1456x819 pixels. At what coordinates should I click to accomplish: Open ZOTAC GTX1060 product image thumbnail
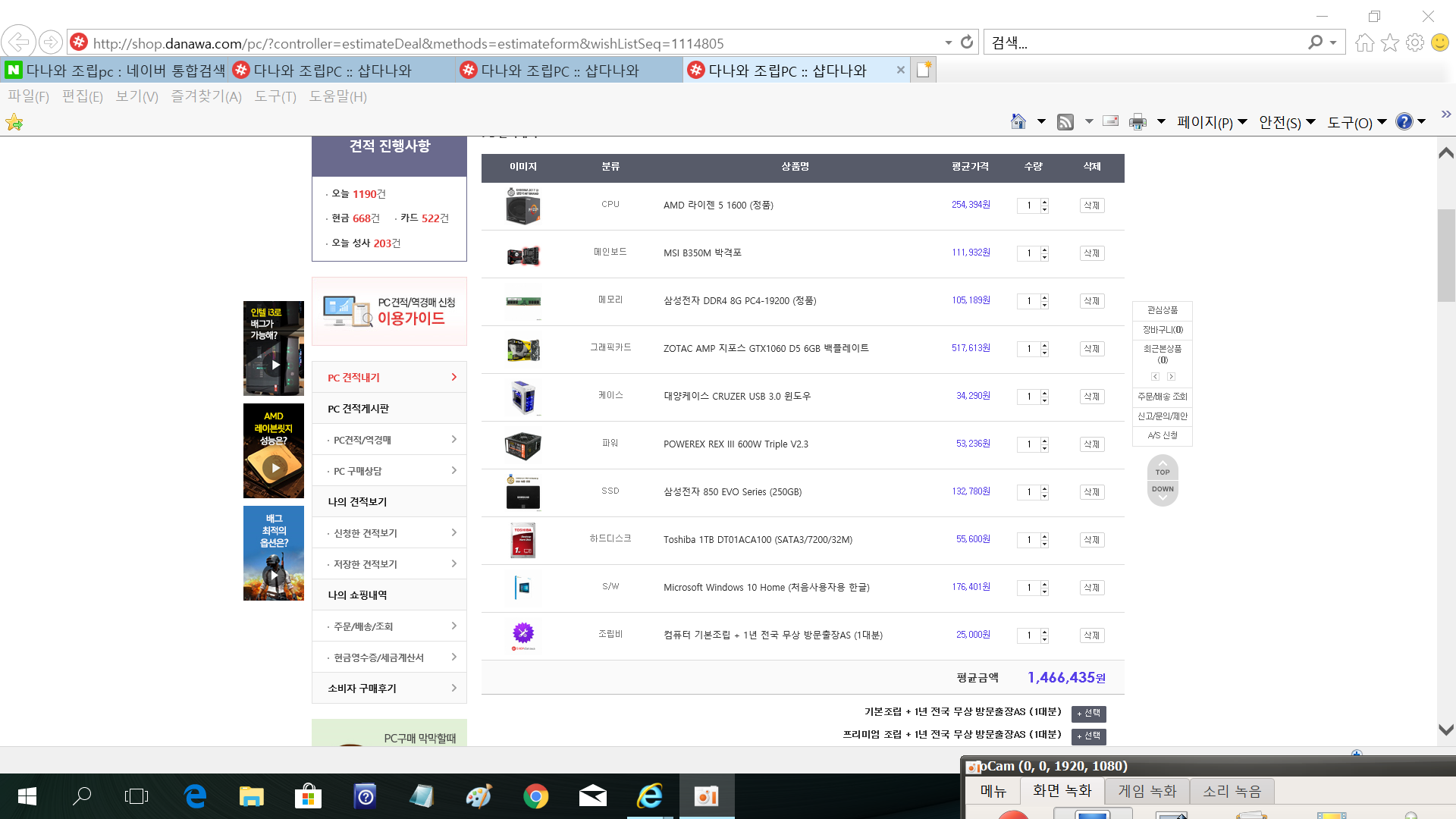(x=523, y=350)
